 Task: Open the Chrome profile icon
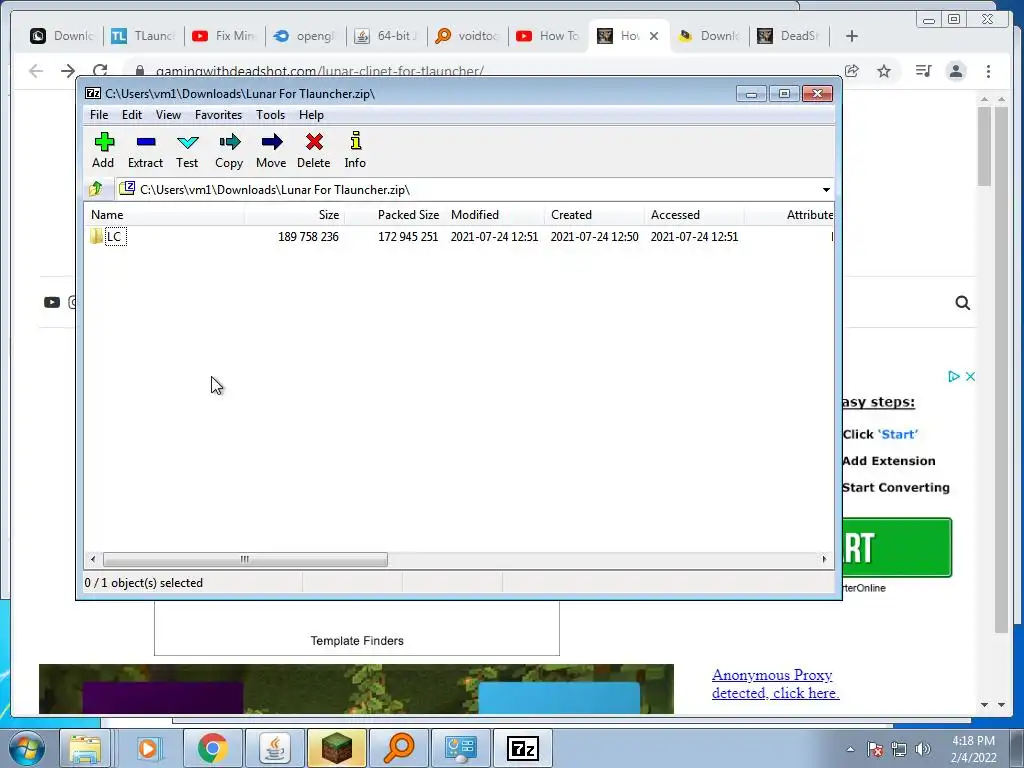[956, 71]
